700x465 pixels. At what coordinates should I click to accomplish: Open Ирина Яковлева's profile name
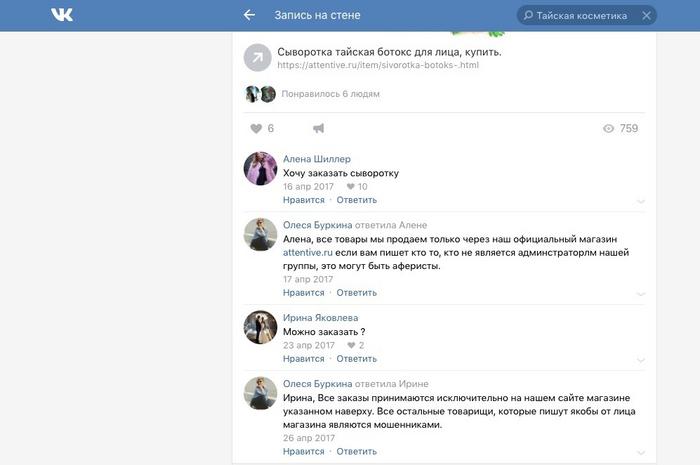point(321,318)
